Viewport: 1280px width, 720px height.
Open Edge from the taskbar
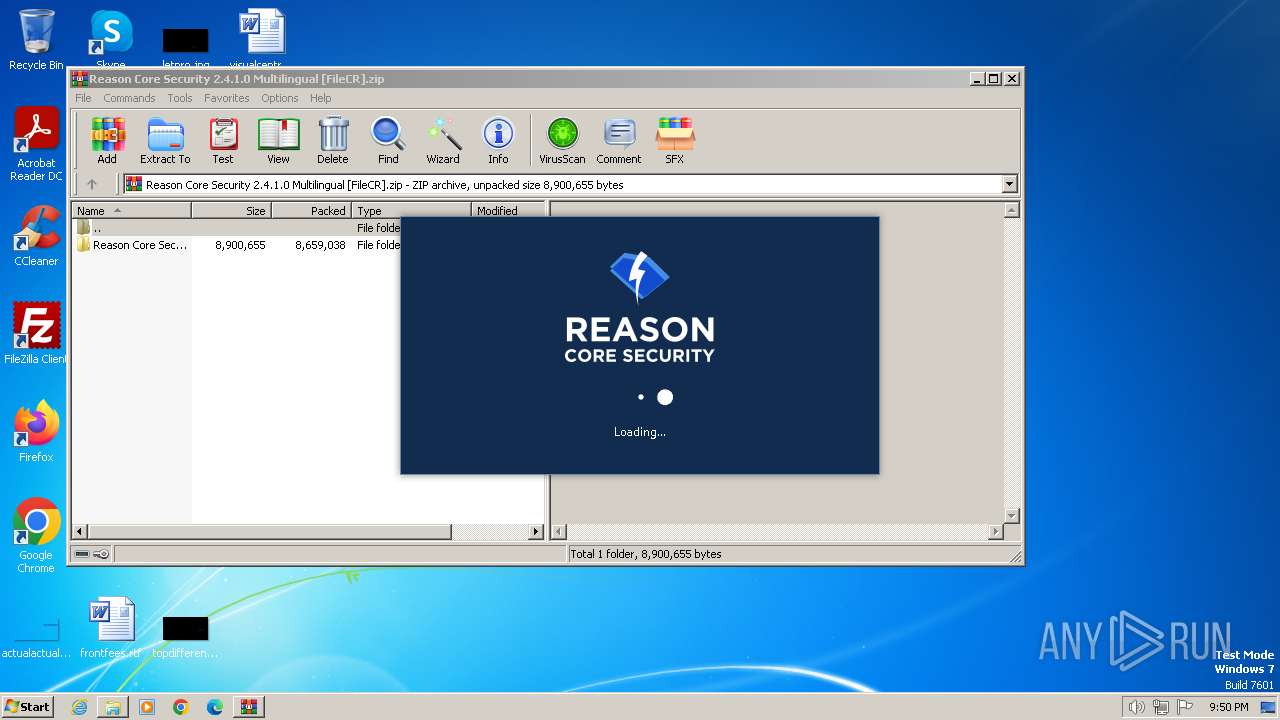(x=215, y=707)
